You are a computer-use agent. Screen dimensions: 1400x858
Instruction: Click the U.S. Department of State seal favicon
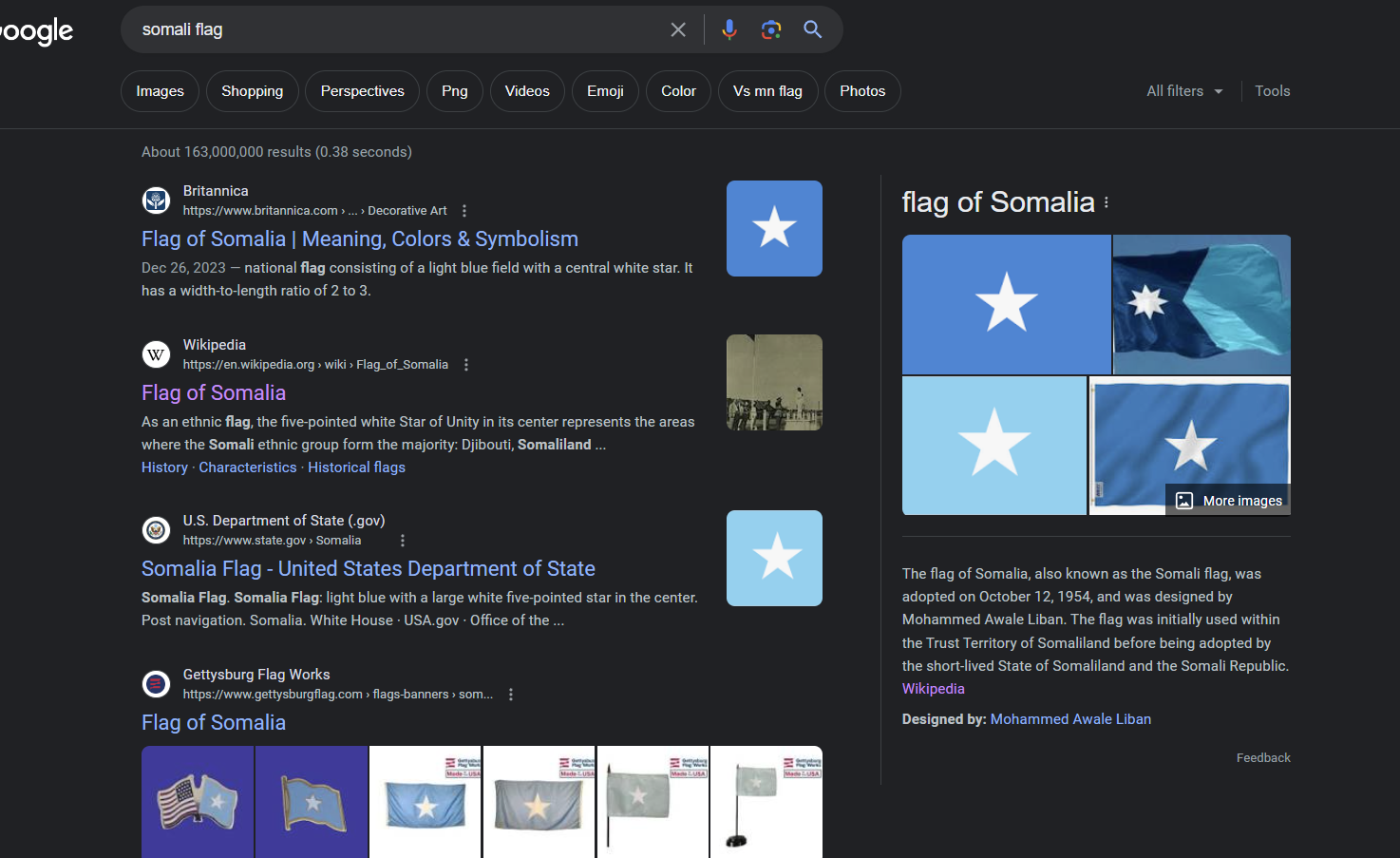pos(156,530)
